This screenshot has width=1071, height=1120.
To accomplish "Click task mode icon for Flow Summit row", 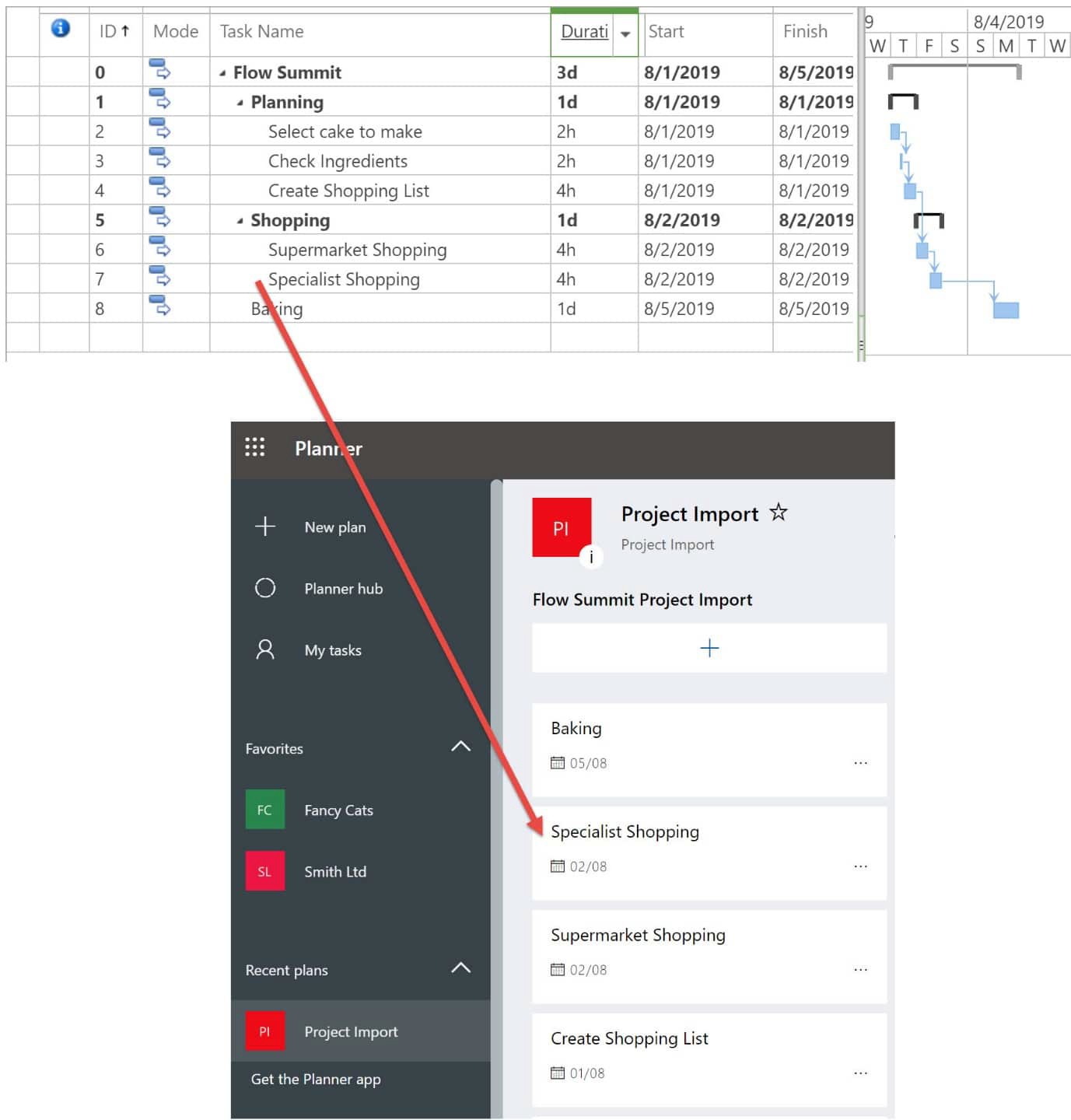I will click(159, 69).
